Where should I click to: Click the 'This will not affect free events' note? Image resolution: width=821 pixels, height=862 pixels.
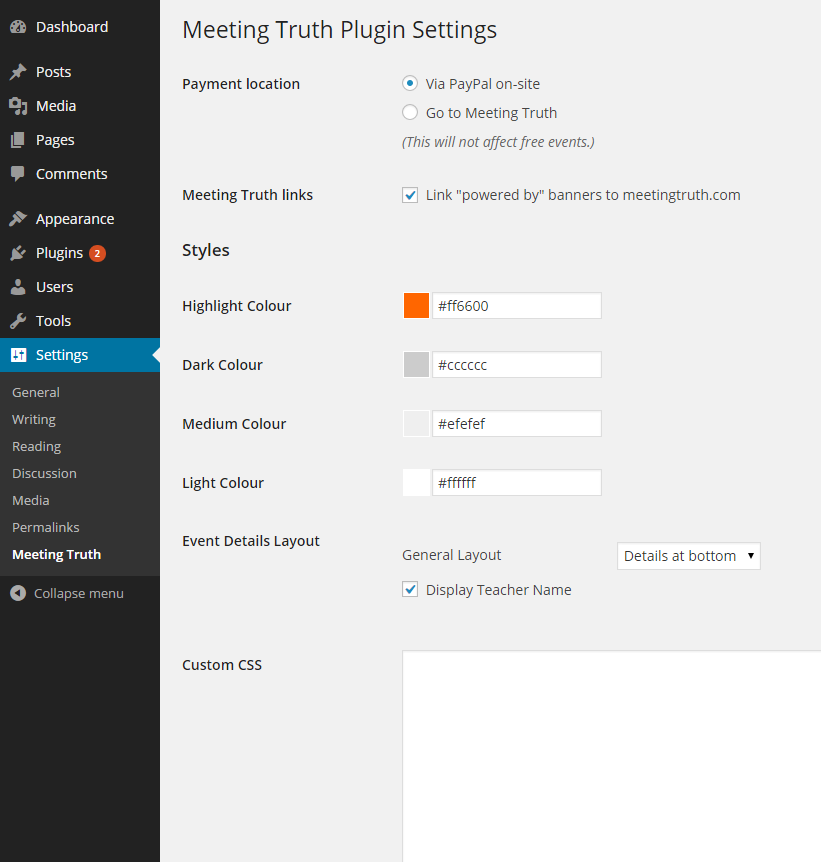tap(498, 142)
